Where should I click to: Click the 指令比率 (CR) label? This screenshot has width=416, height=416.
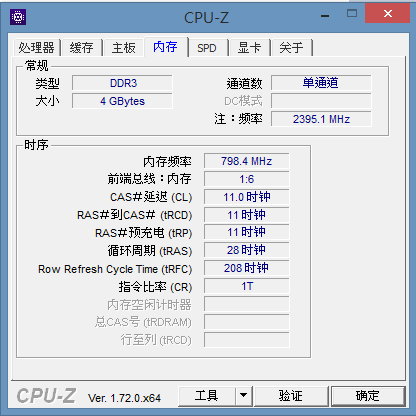coord(155,287)
